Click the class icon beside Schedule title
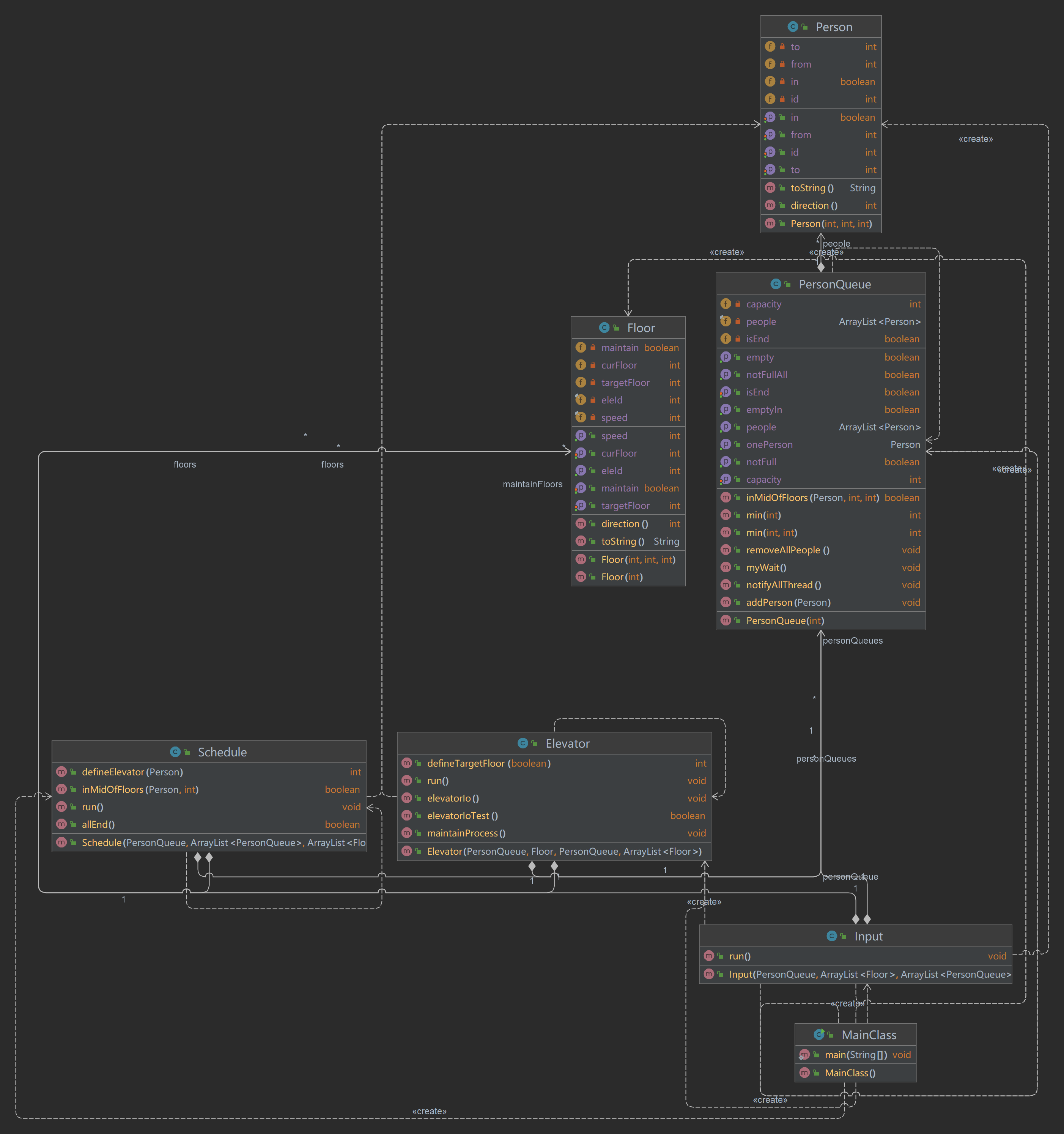 (x=175, y=752)
